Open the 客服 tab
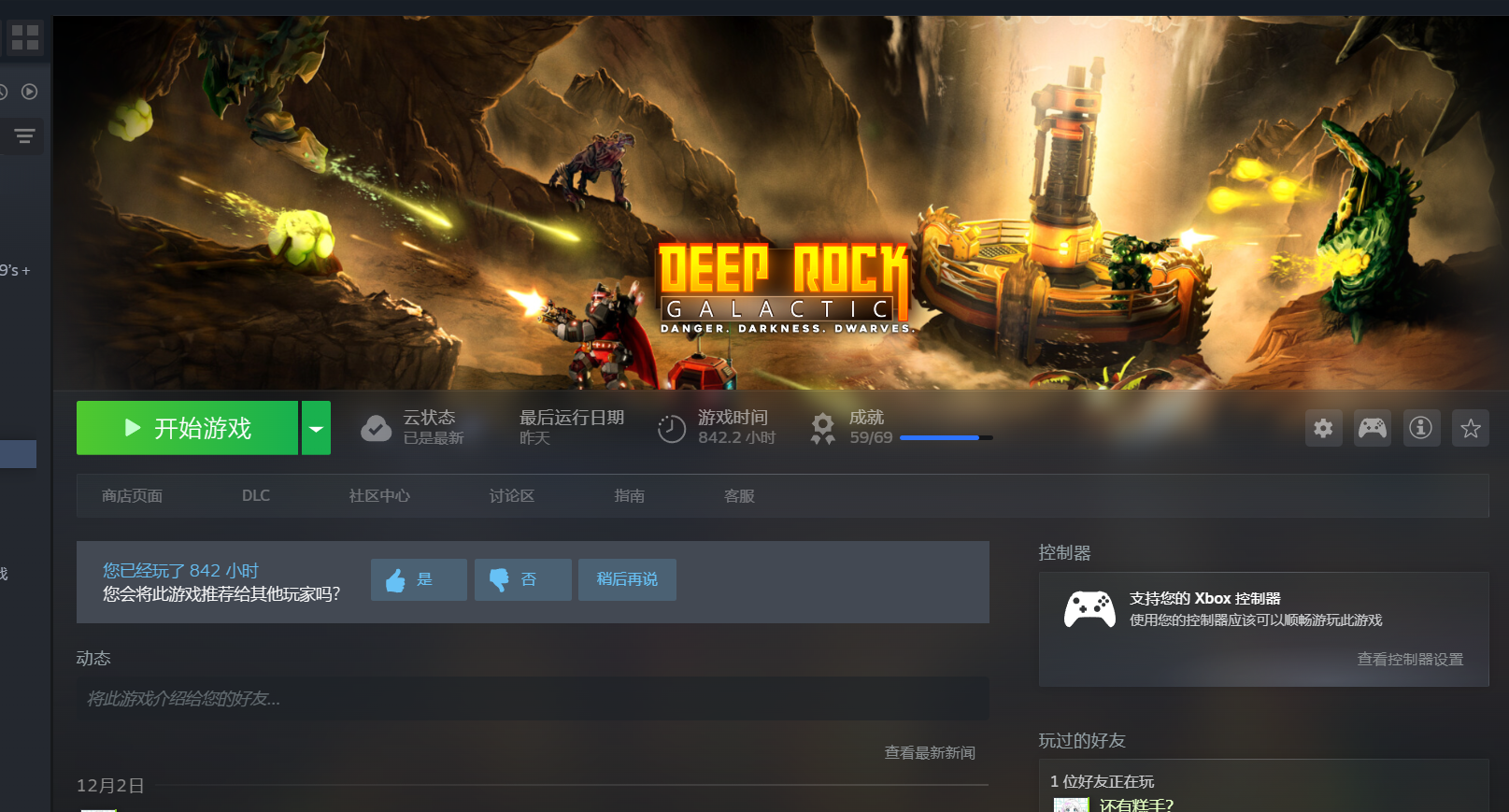Image resolution: width=1509 pixels, height=812 pixels. coord(739,496)
